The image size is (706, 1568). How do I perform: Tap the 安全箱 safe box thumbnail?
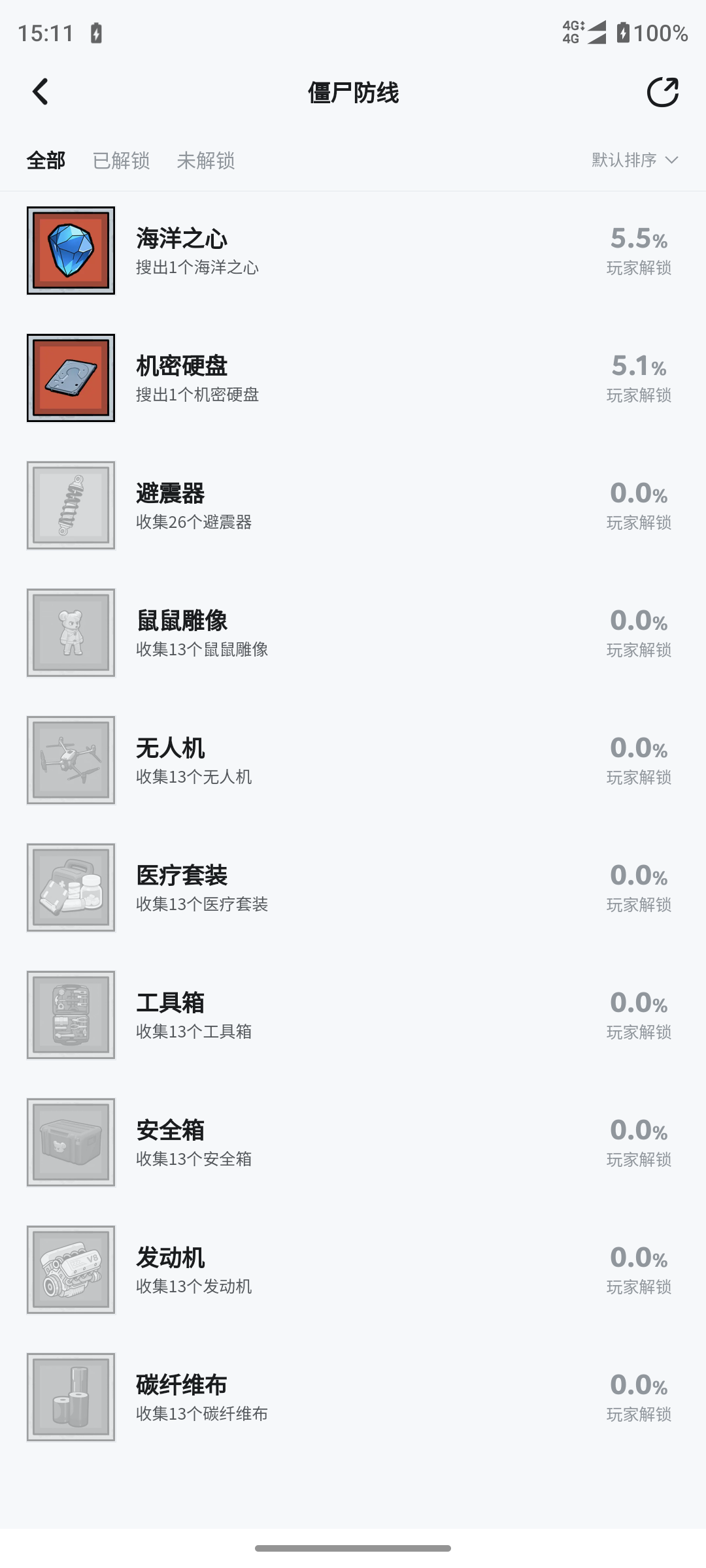(71, 1143)
